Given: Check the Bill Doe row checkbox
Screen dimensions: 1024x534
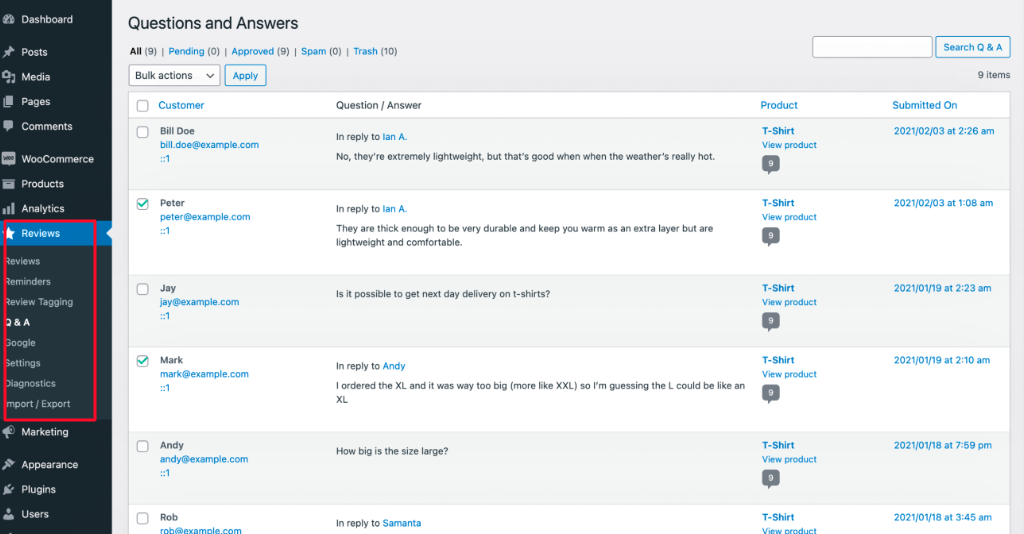Looking at the screenshot, I should click(142, 132).
